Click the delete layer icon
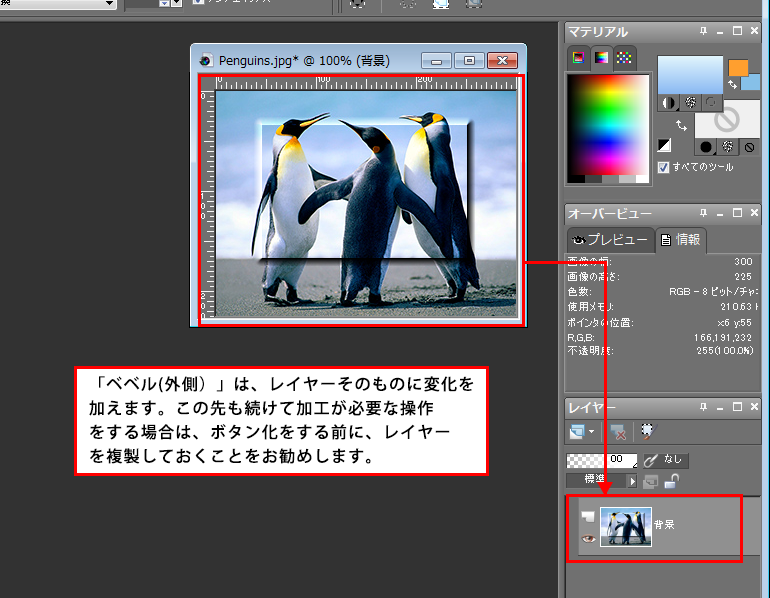This screenshot has width=770, height=598. (x=617, y=432)
